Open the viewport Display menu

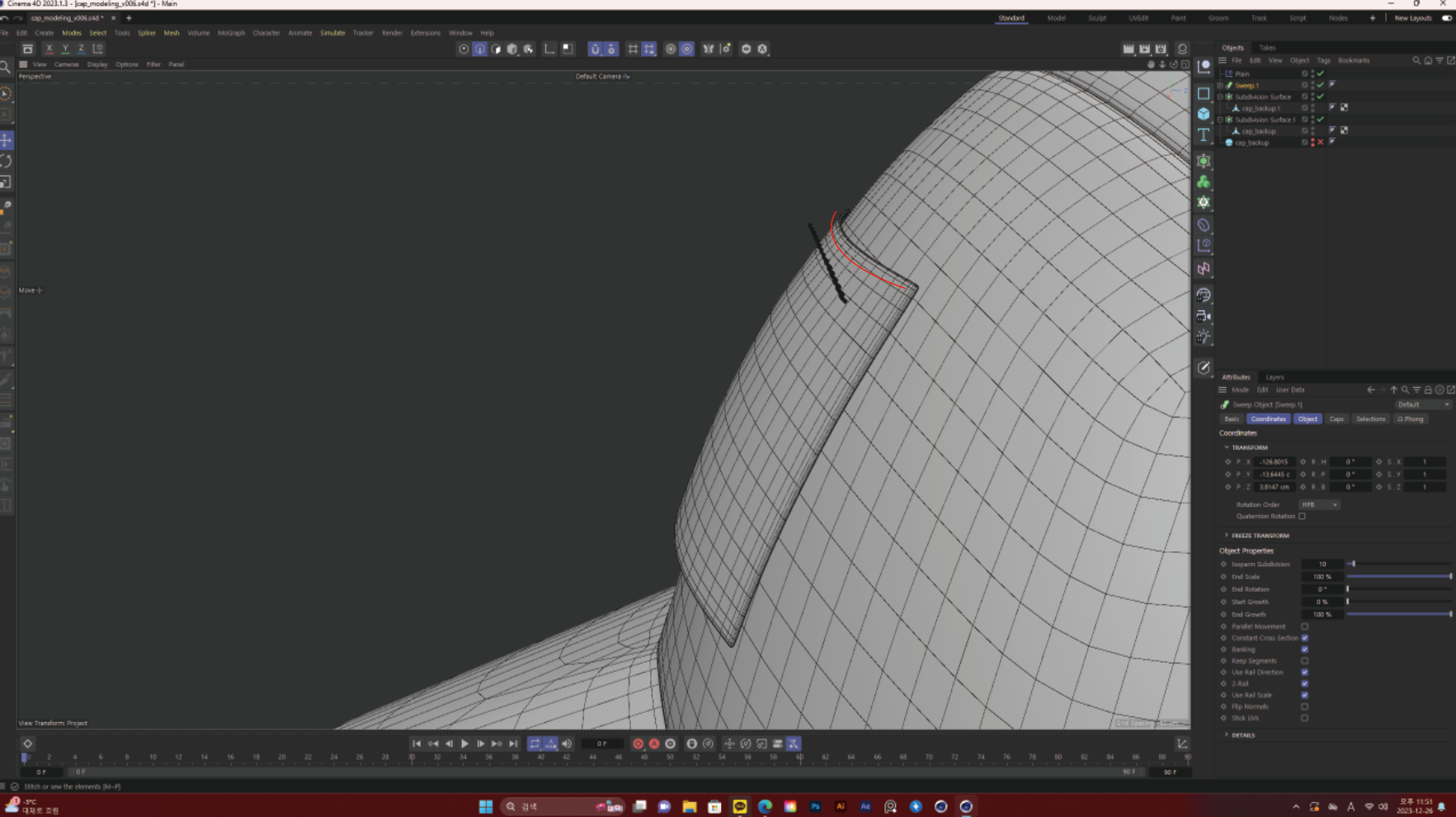point(97,64)
